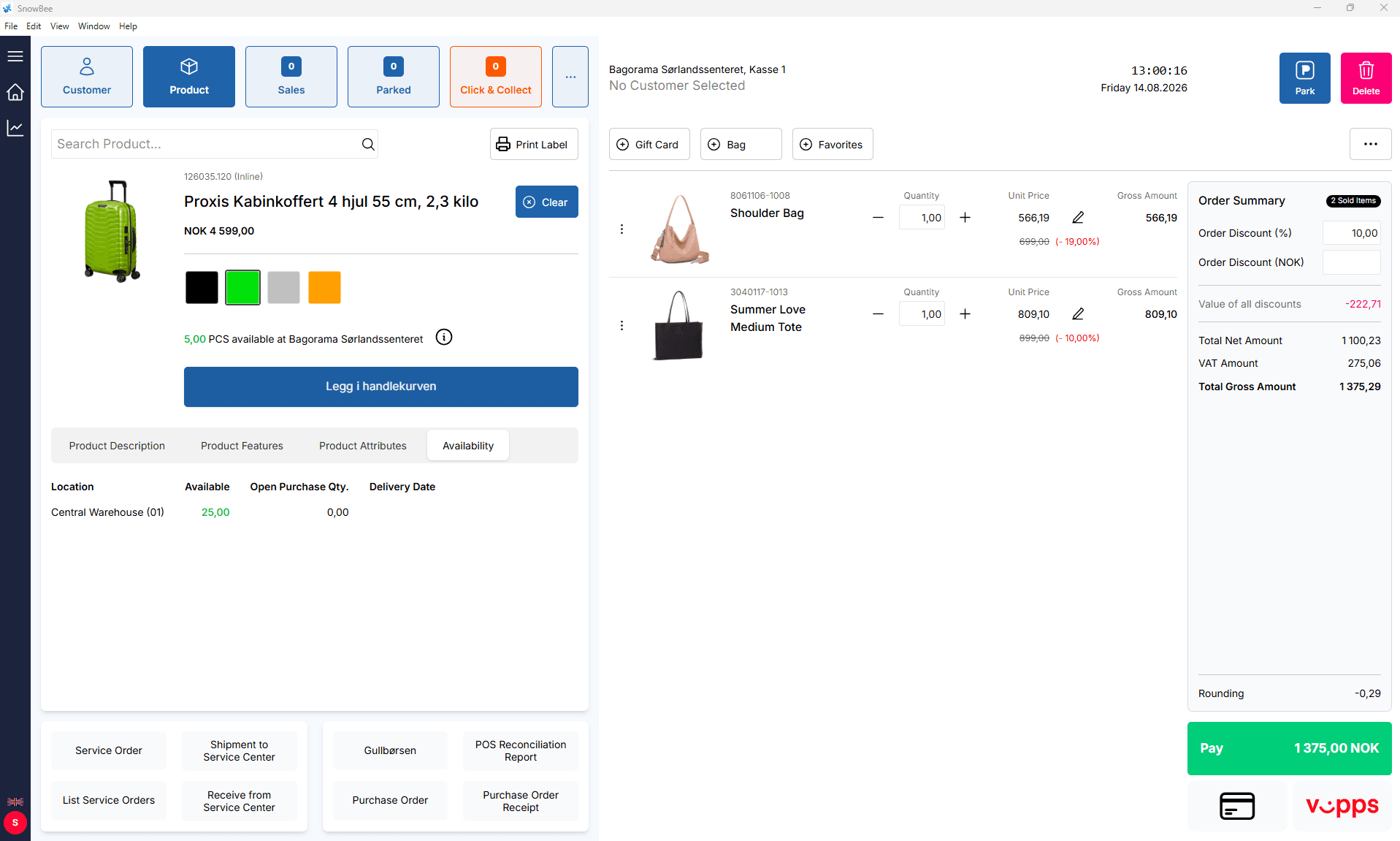Open POS Reconciliation Report

coord(521,750)
